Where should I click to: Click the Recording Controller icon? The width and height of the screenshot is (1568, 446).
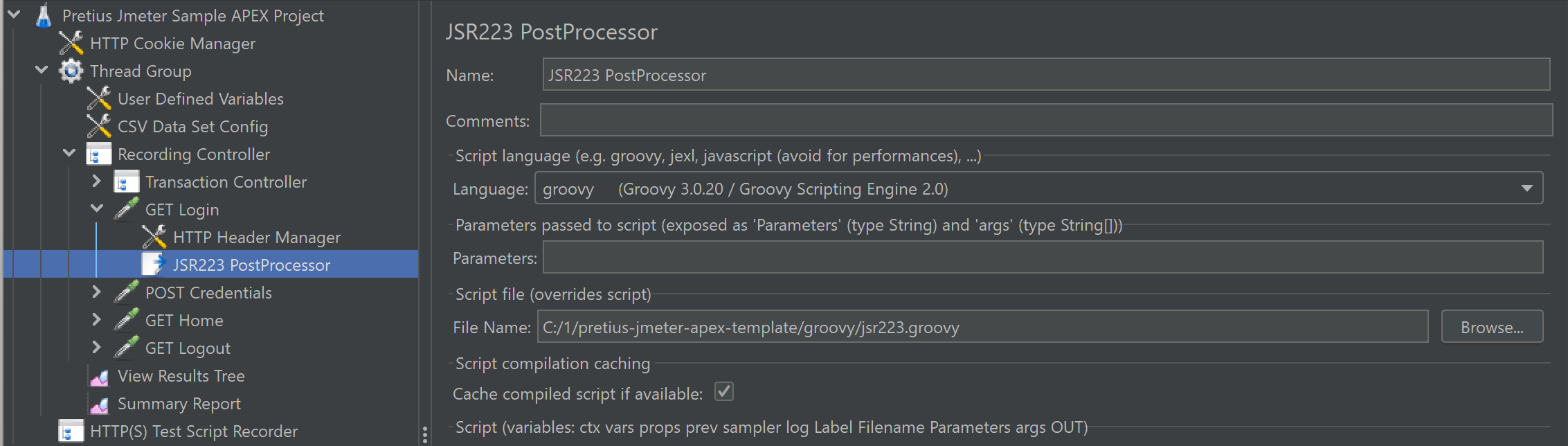99,154
